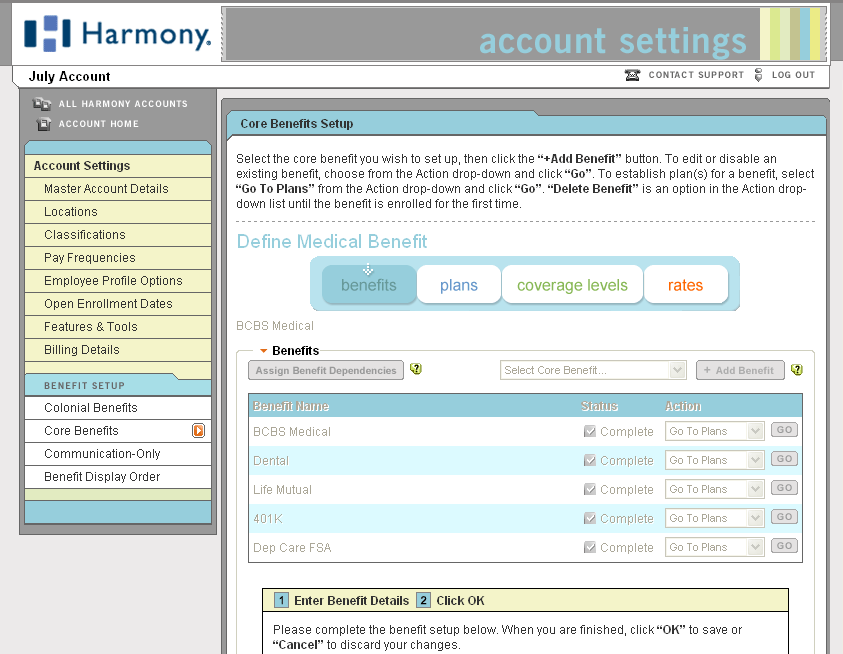Screen dimensions: 843x654
Task: Switch to the plans tab
Action: point(459,285)
